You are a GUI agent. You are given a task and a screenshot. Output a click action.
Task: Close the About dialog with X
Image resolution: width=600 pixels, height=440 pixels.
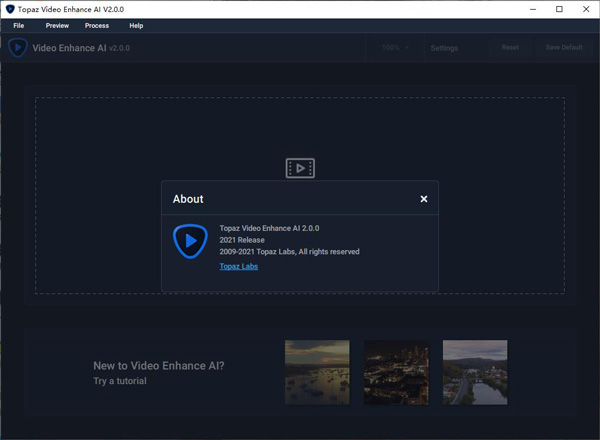[424, 199]
